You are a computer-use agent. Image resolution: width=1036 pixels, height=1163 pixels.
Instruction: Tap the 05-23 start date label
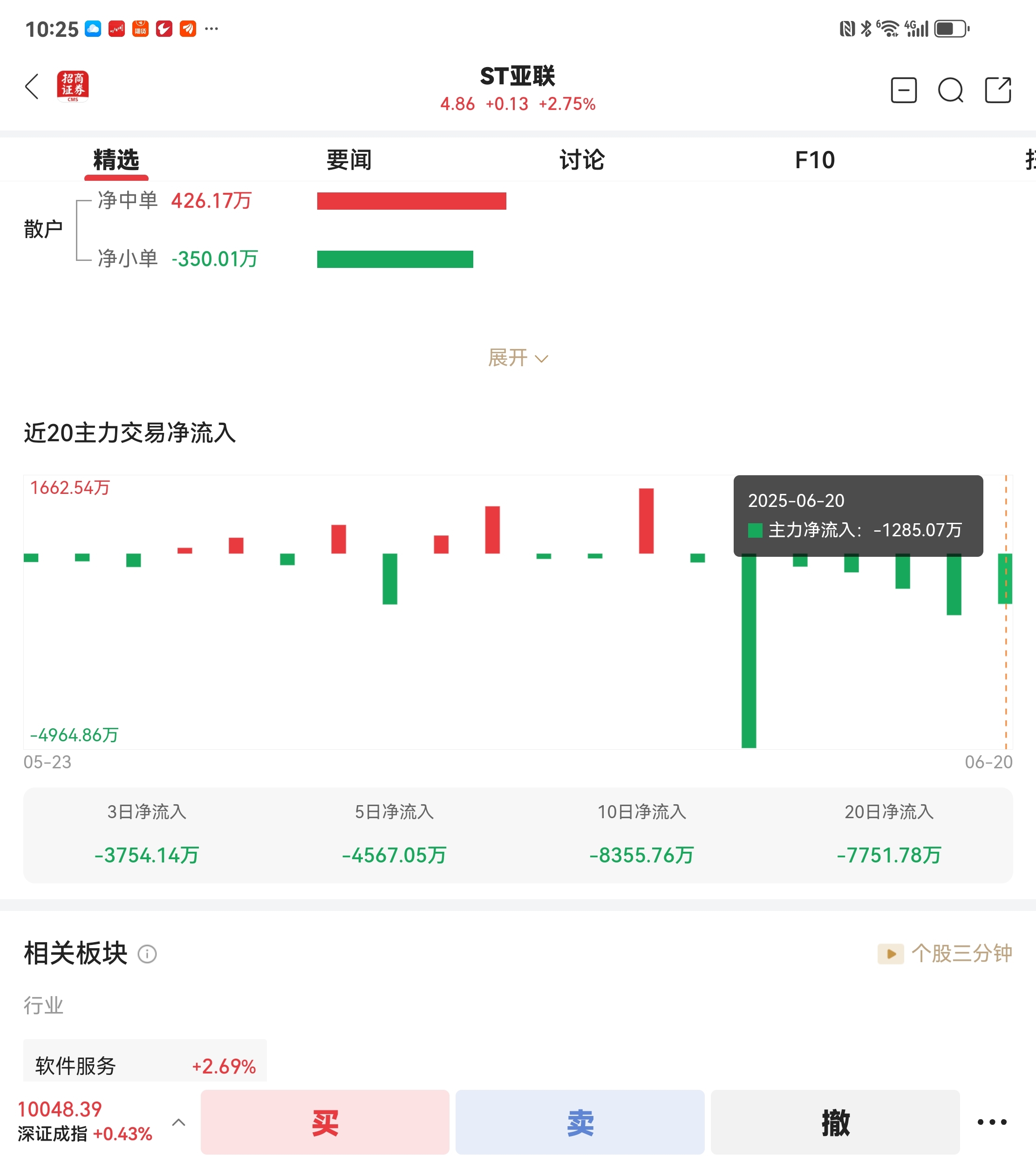[x=47, y=762]
